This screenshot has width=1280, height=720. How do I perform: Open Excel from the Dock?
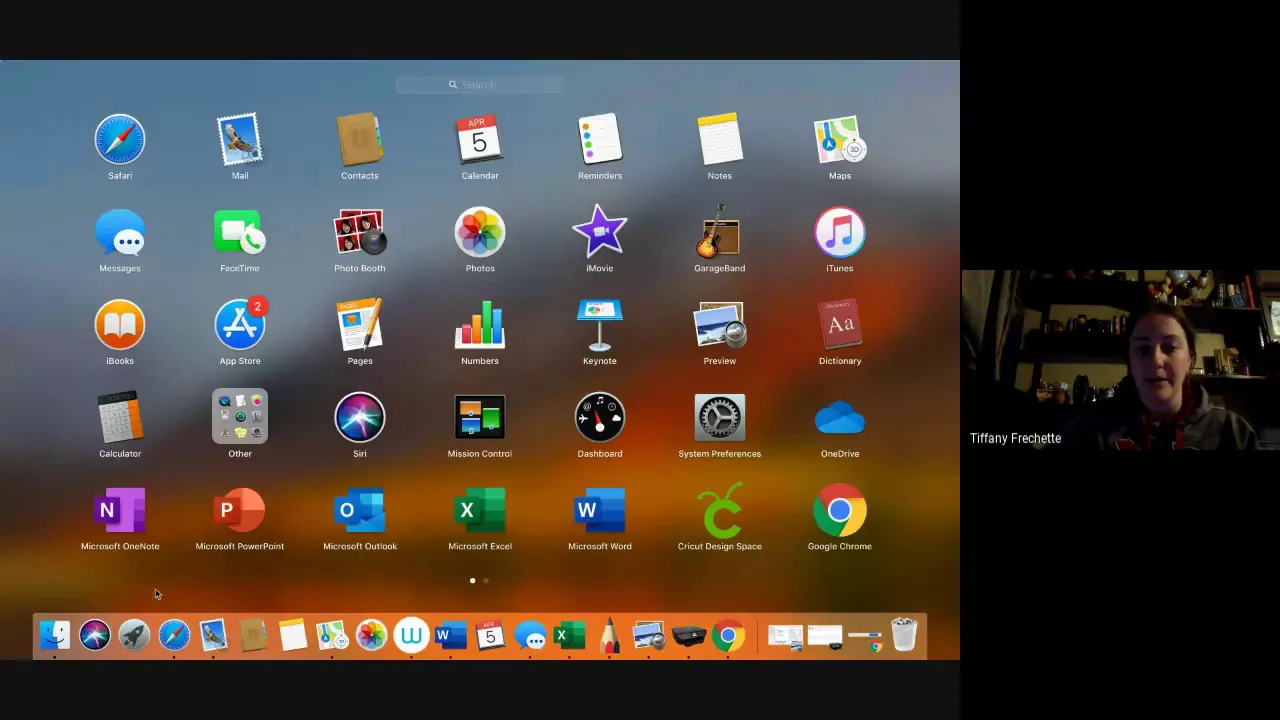pos(570,635)
